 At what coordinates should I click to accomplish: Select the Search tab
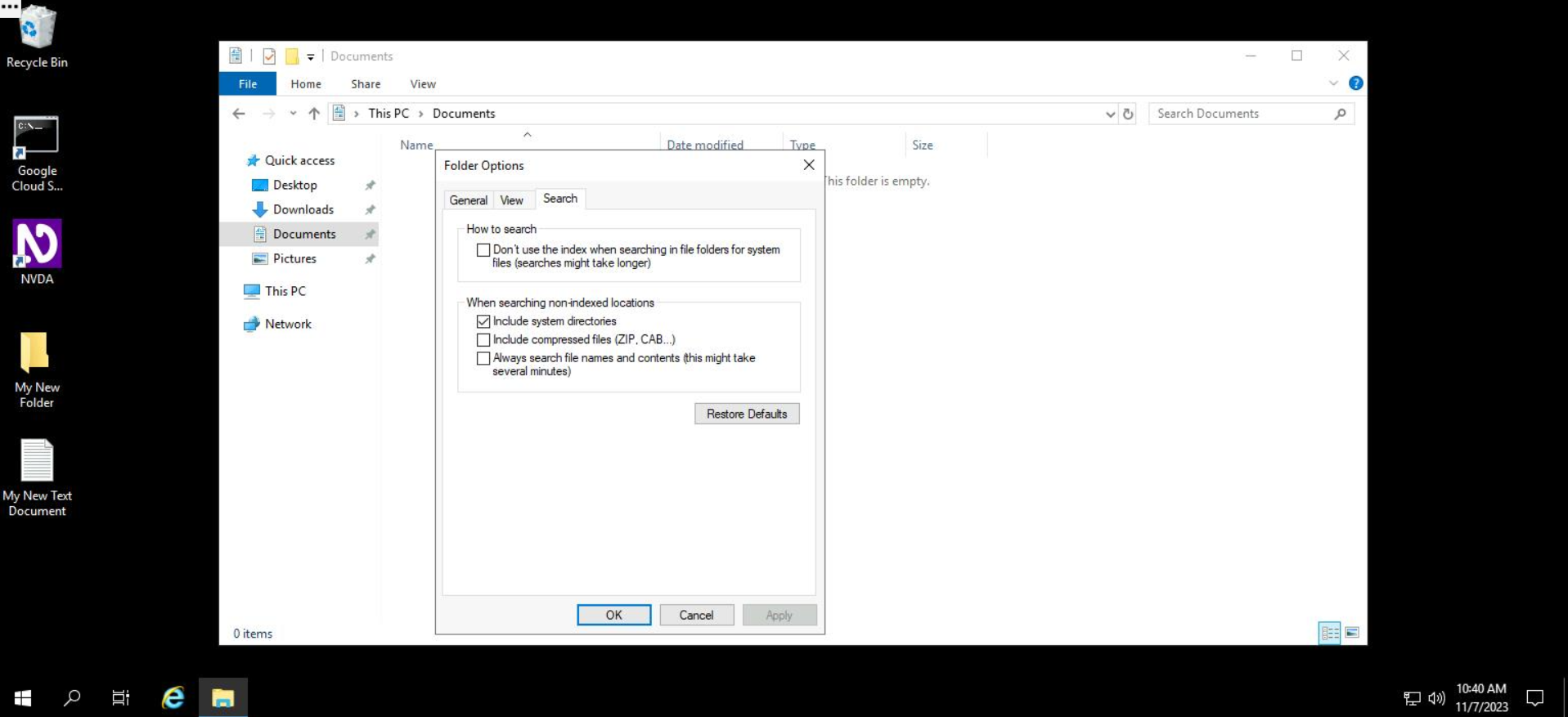560,199
